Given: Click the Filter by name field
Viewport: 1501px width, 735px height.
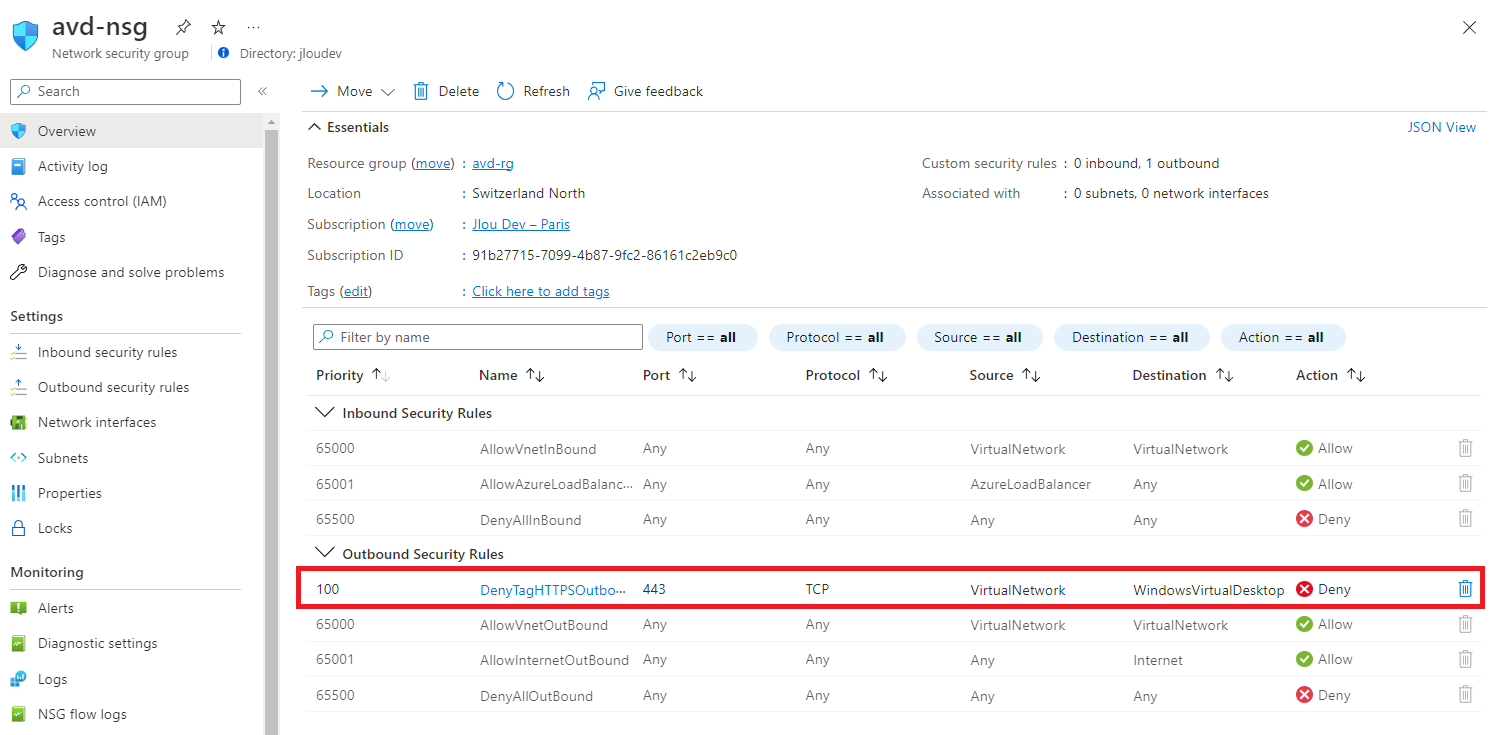Looking at the screenshot, I should (x=478, y=337).
